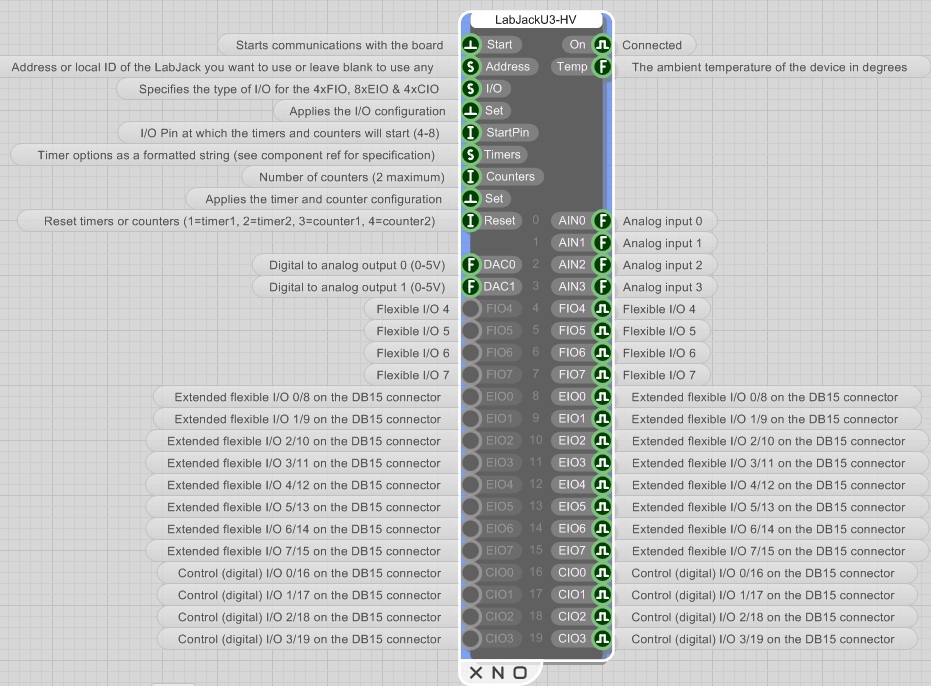The width and height of the screenshot is (931, 686).
Task: Click 'Digital to analog output 1 (0-5V)'
Action: (x=357, y=287)
